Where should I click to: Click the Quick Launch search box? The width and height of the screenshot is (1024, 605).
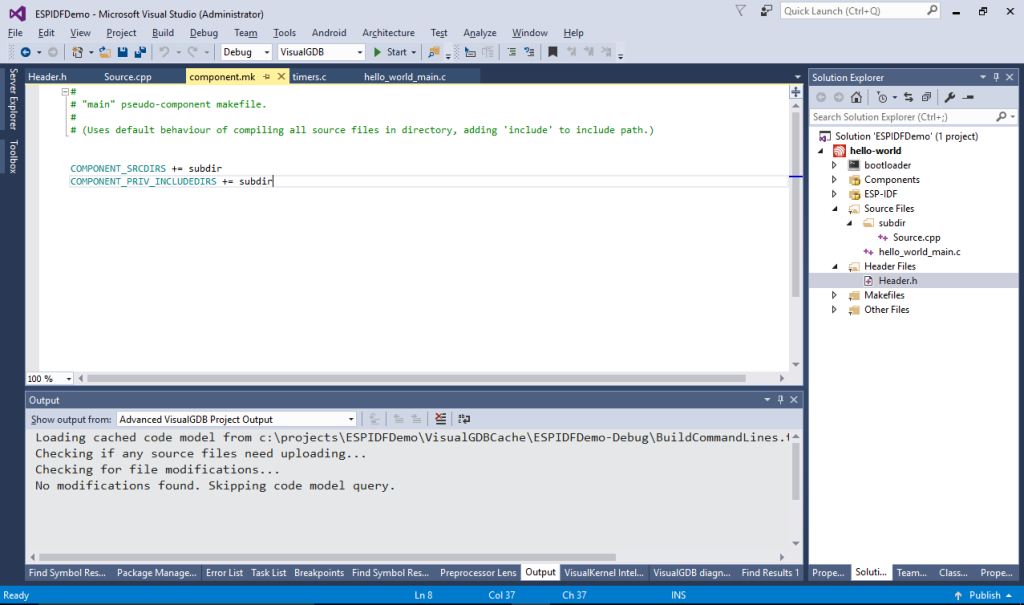pos(860,11)
